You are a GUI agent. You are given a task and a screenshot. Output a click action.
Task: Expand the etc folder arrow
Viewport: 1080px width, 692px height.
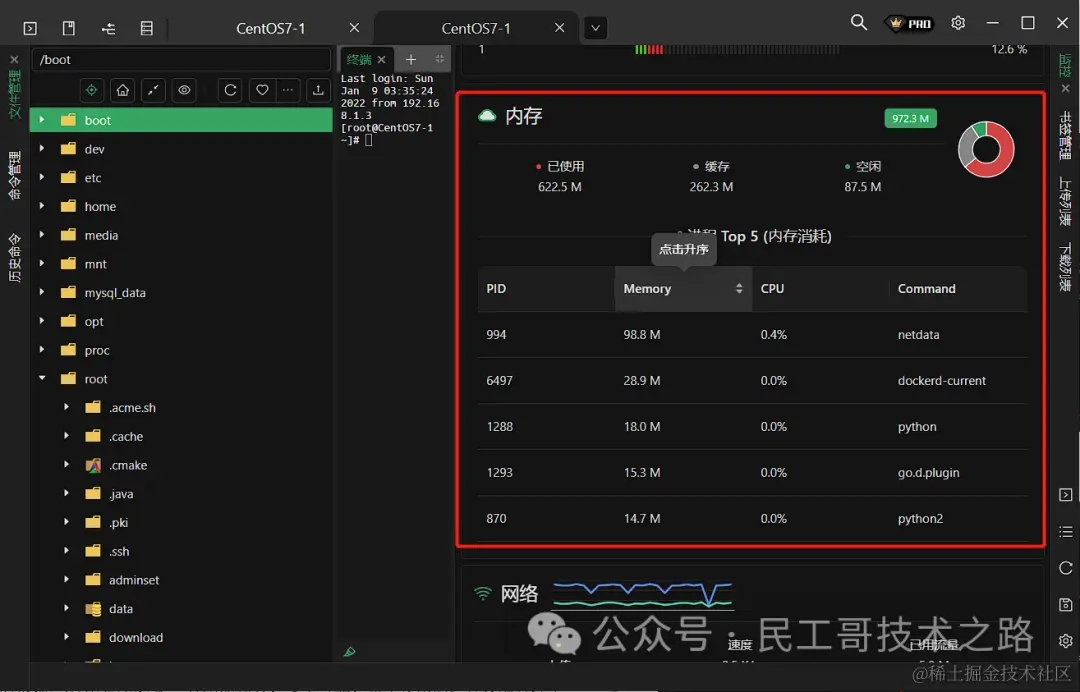coord(42,177)
